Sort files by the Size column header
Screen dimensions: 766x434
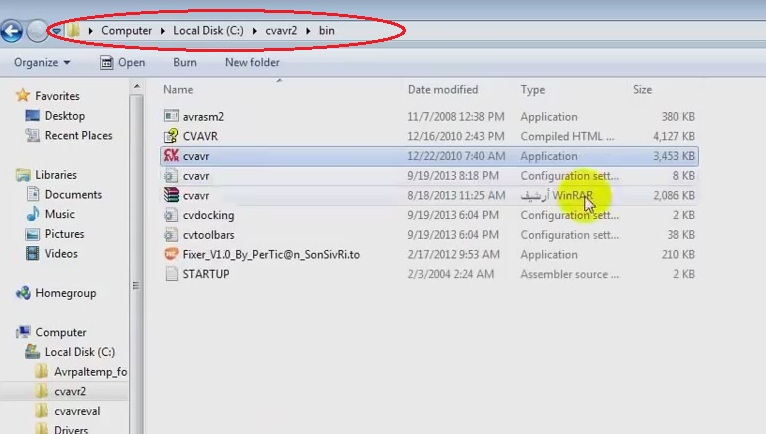point(642,90)
